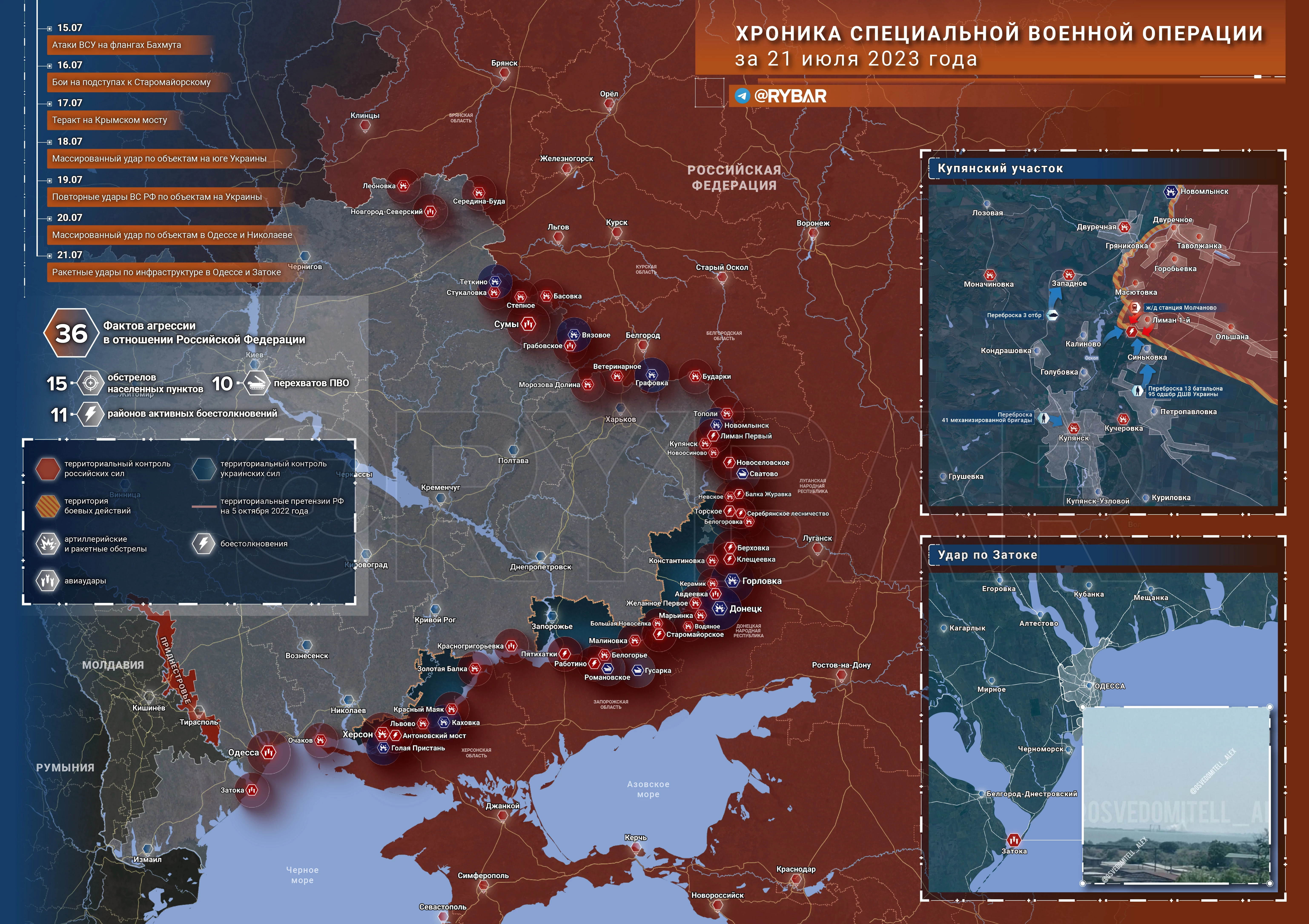Screen dimensions: 1309x924
Task: Click the Купянский участок panel header
Action: 1001,168
